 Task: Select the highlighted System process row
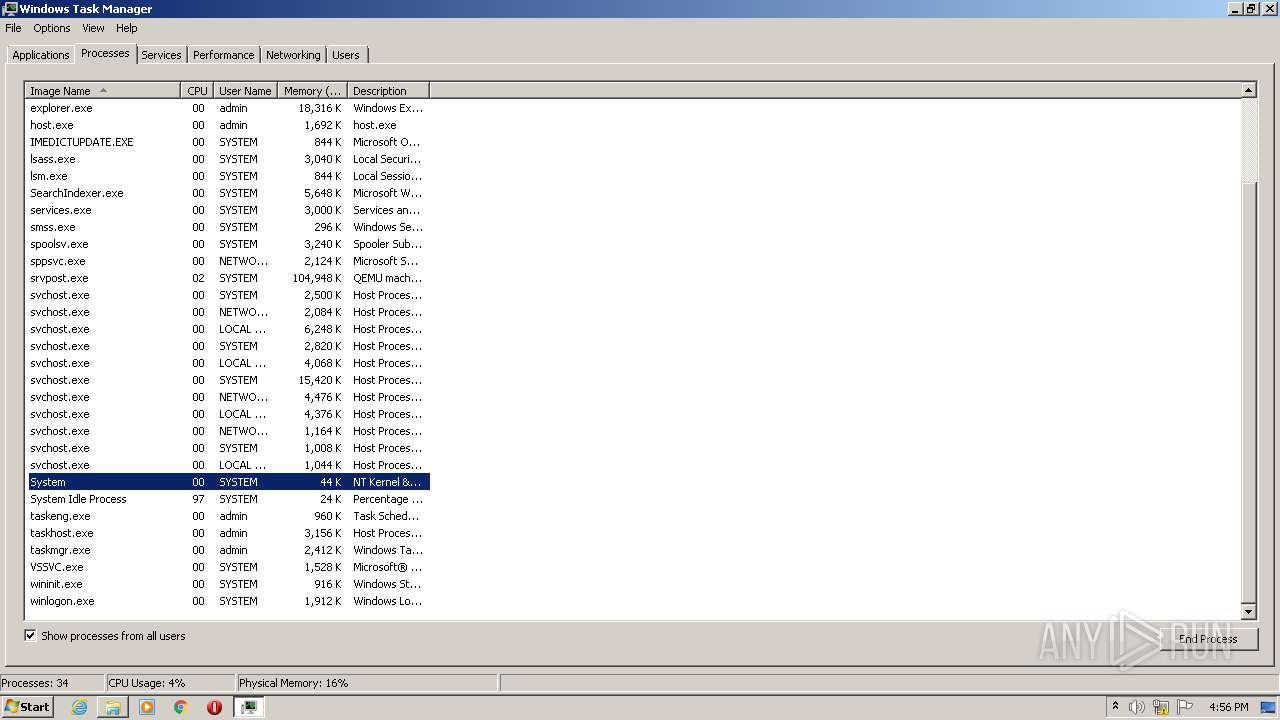click(x=228, y=482)
